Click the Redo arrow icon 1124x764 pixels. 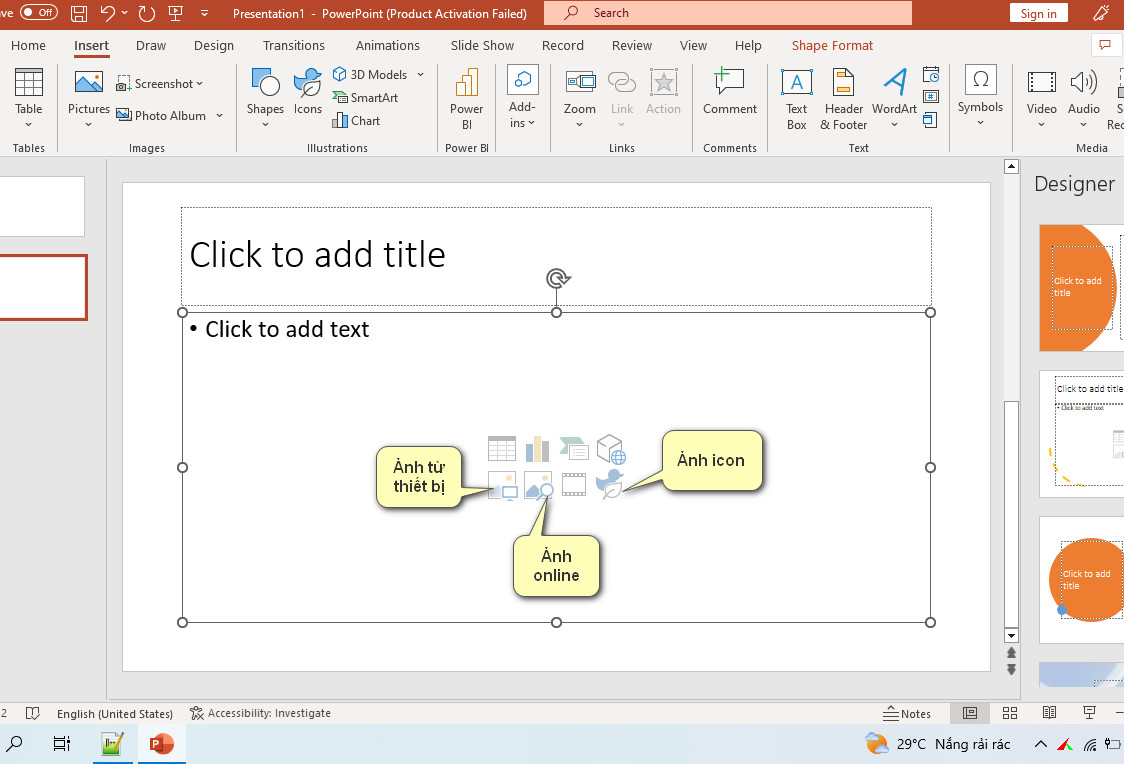(147, 13)
